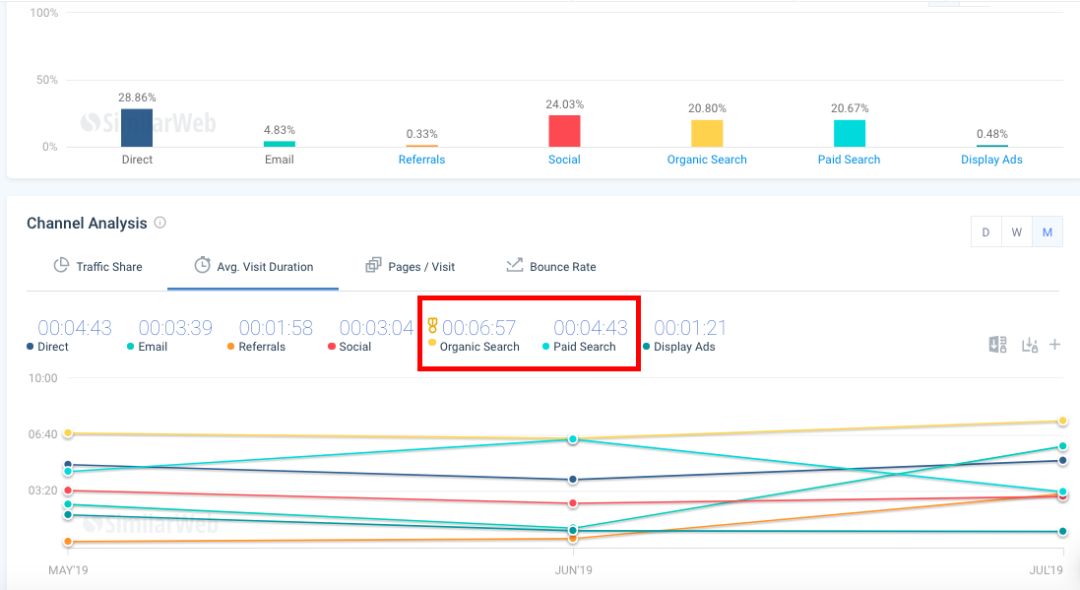Viewport: 1080px width, 590px height.
Task: Click the Display Ads JUL'19 data point
Action: point(1063,531)
